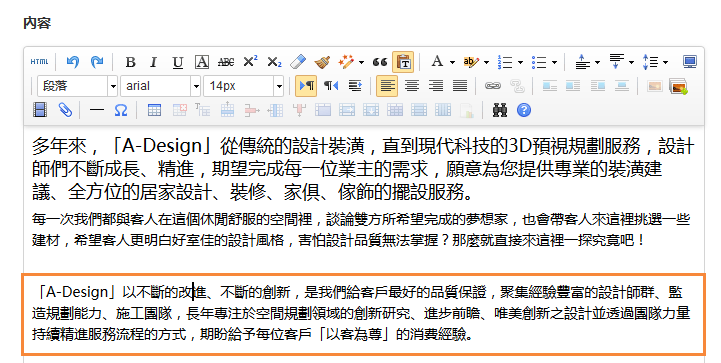Viewport: 721px width, 363px height.
Task: Toggle underline formatting
Action: (x=177, y=62)
